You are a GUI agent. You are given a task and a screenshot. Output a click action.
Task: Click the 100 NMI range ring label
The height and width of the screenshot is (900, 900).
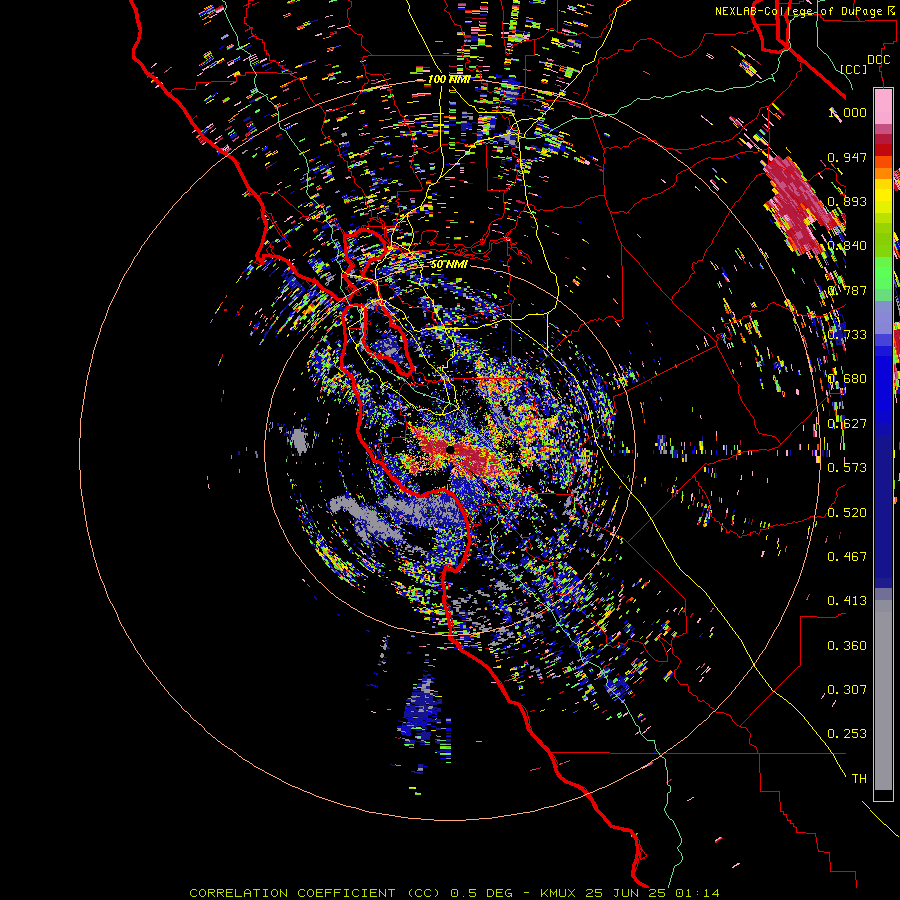(449, 79)
